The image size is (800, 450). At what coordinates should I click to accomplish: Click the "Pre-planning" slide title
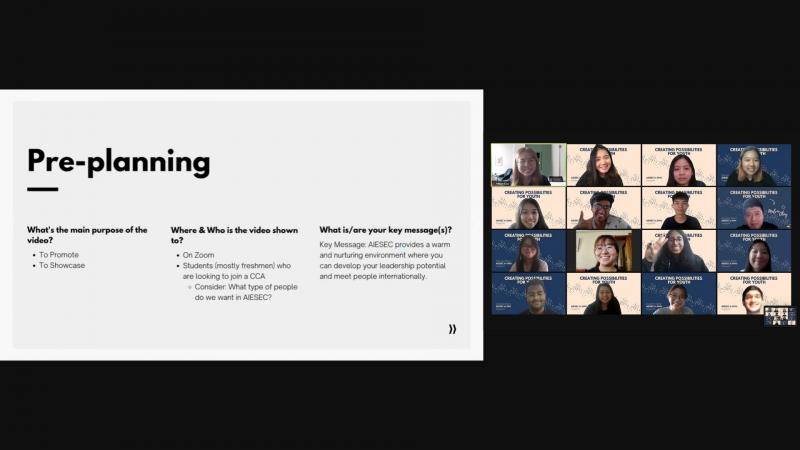[x=118, y=161]
